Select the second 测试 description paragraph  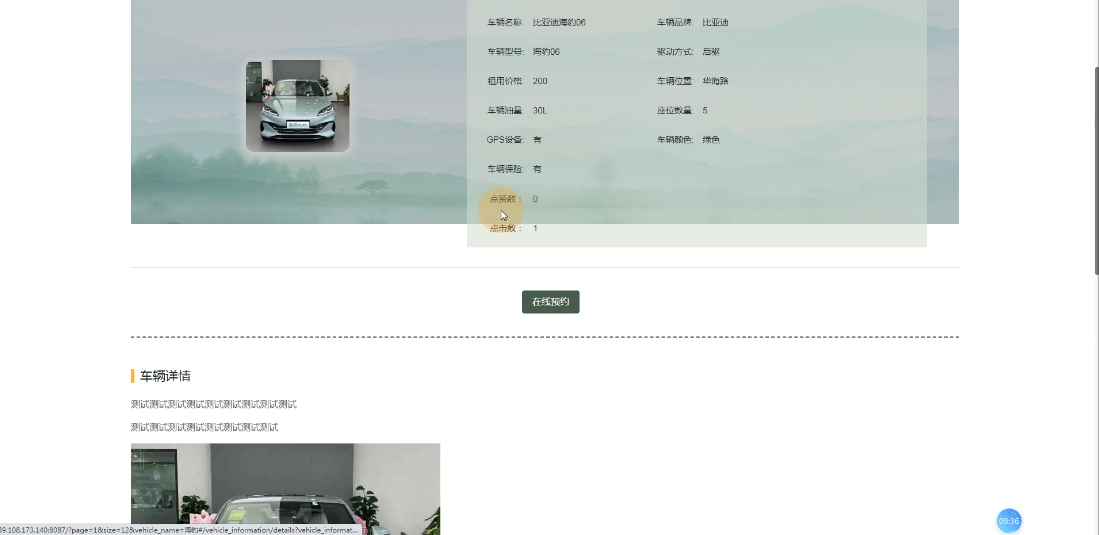205,427
